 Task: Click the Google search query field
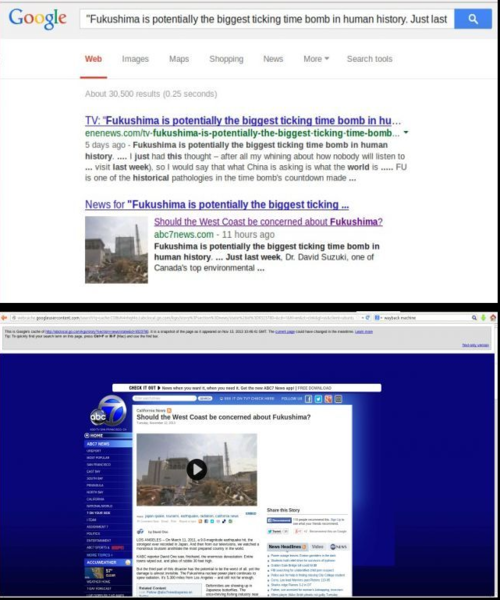267,19
